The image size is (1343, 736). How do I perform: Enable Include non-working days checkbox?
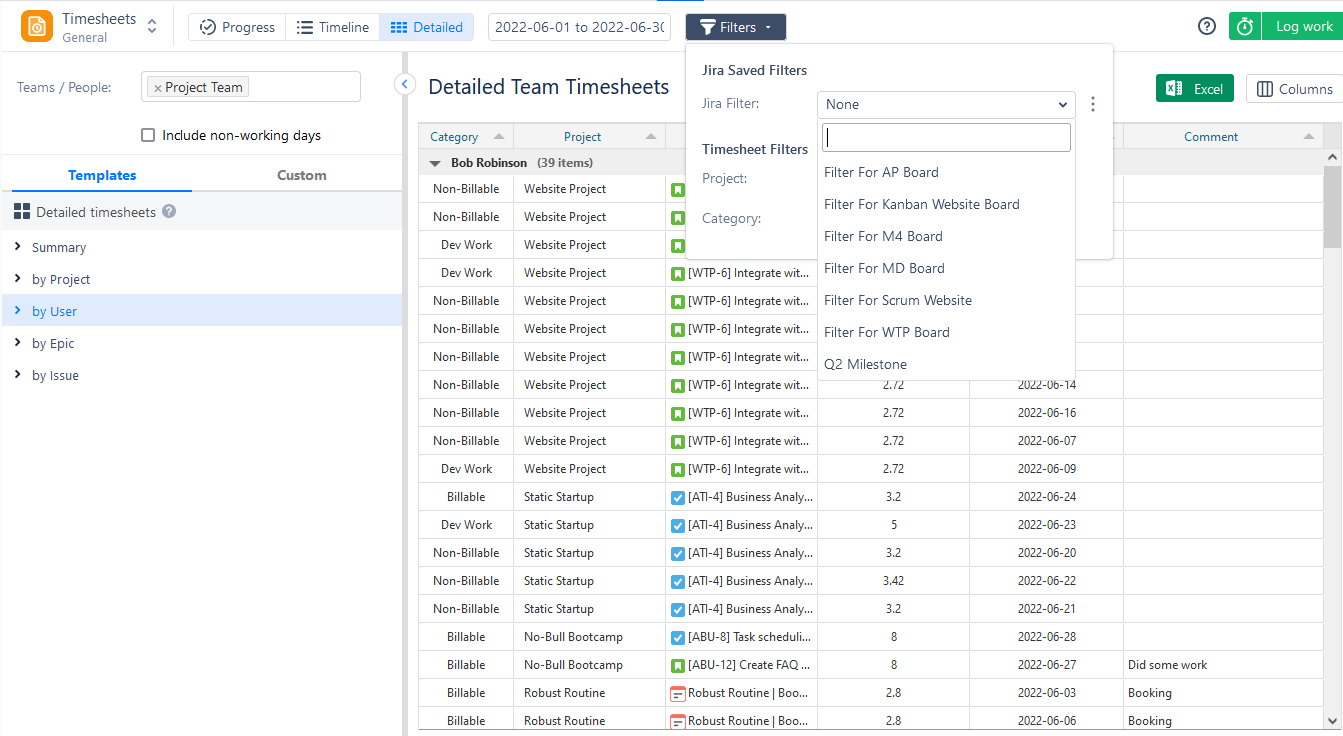click(148, 135)
